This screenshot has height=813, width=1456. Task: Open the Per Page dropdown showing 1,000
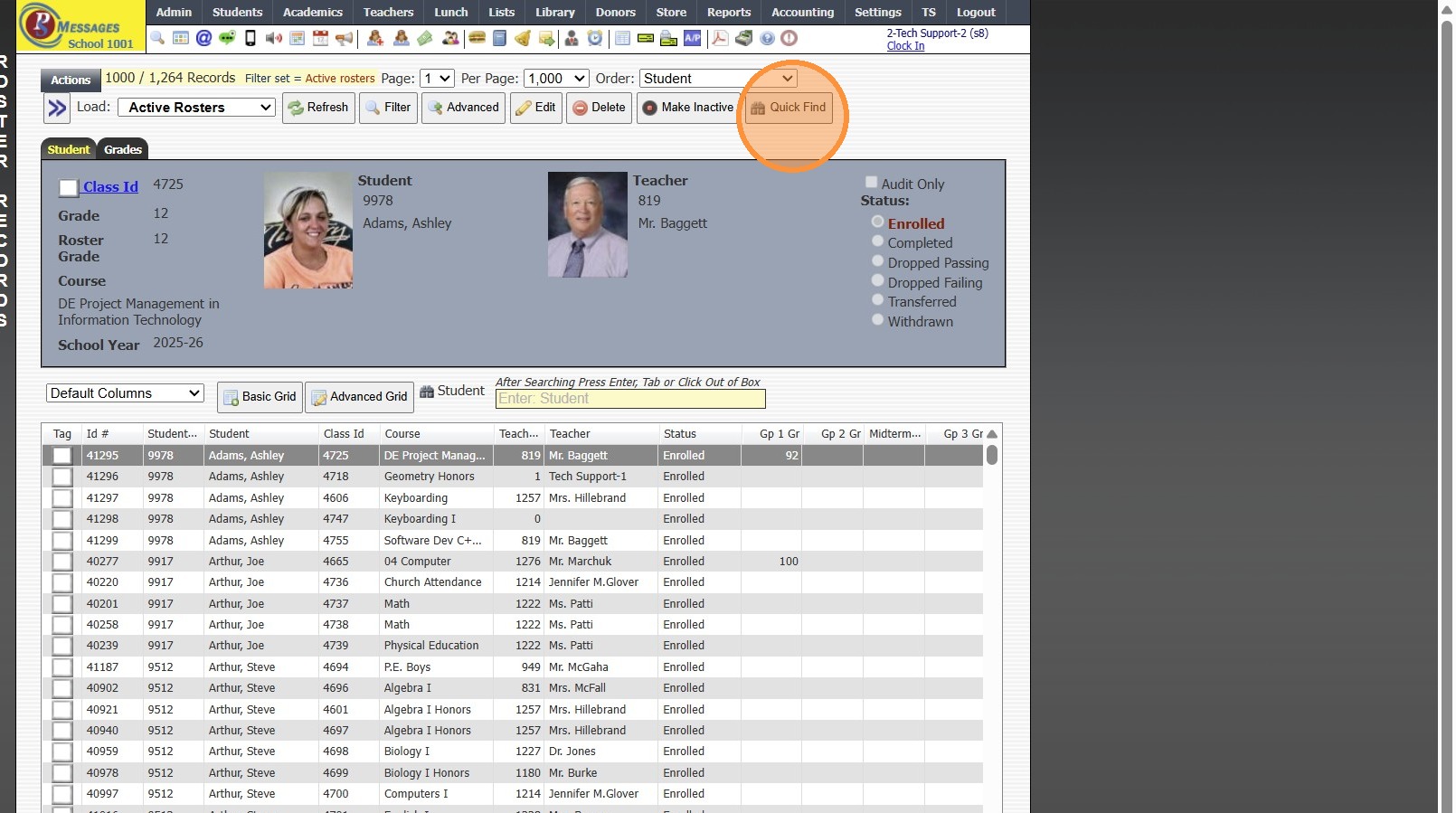556,79
